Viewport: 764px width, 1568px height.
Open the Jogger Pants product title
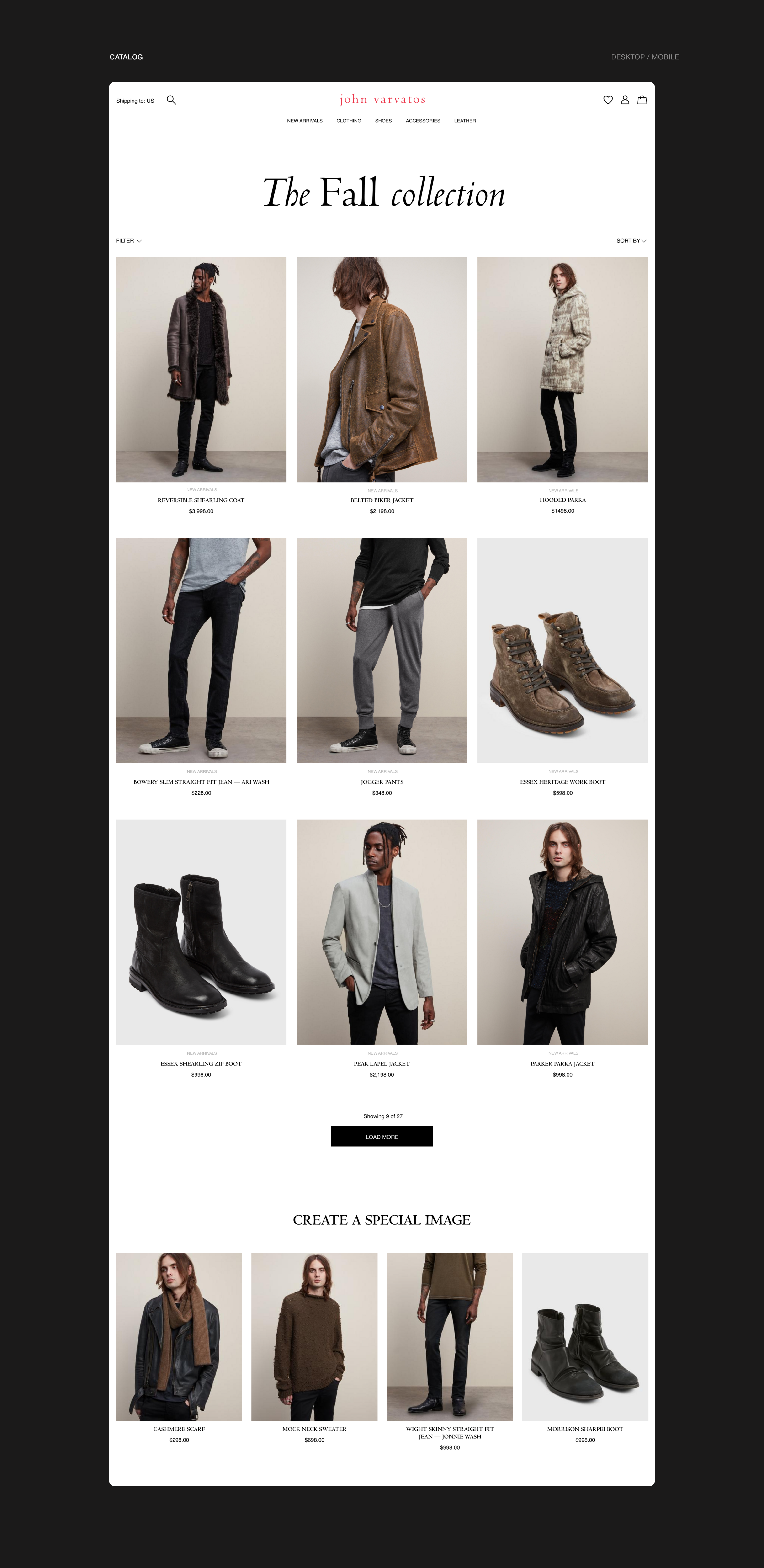pyautogui.click(x=382, y=781)
